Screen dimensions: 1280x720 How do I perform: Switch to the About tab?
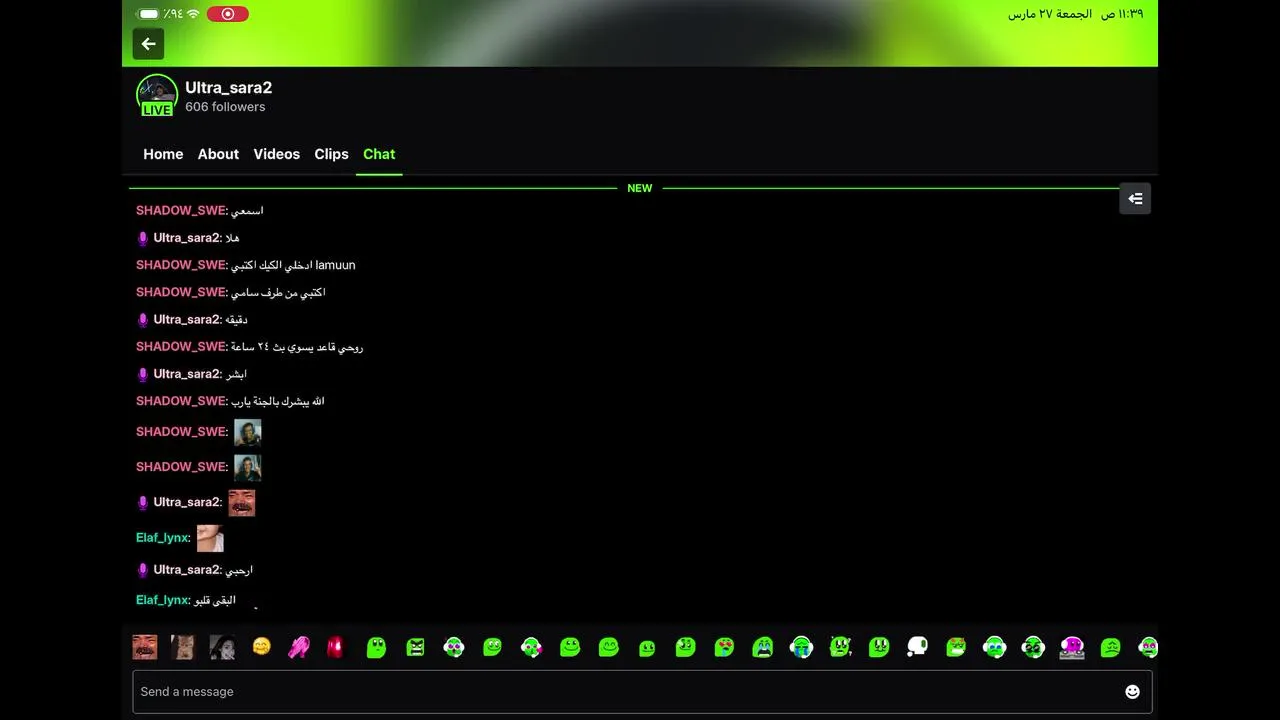tap(218, 154)
